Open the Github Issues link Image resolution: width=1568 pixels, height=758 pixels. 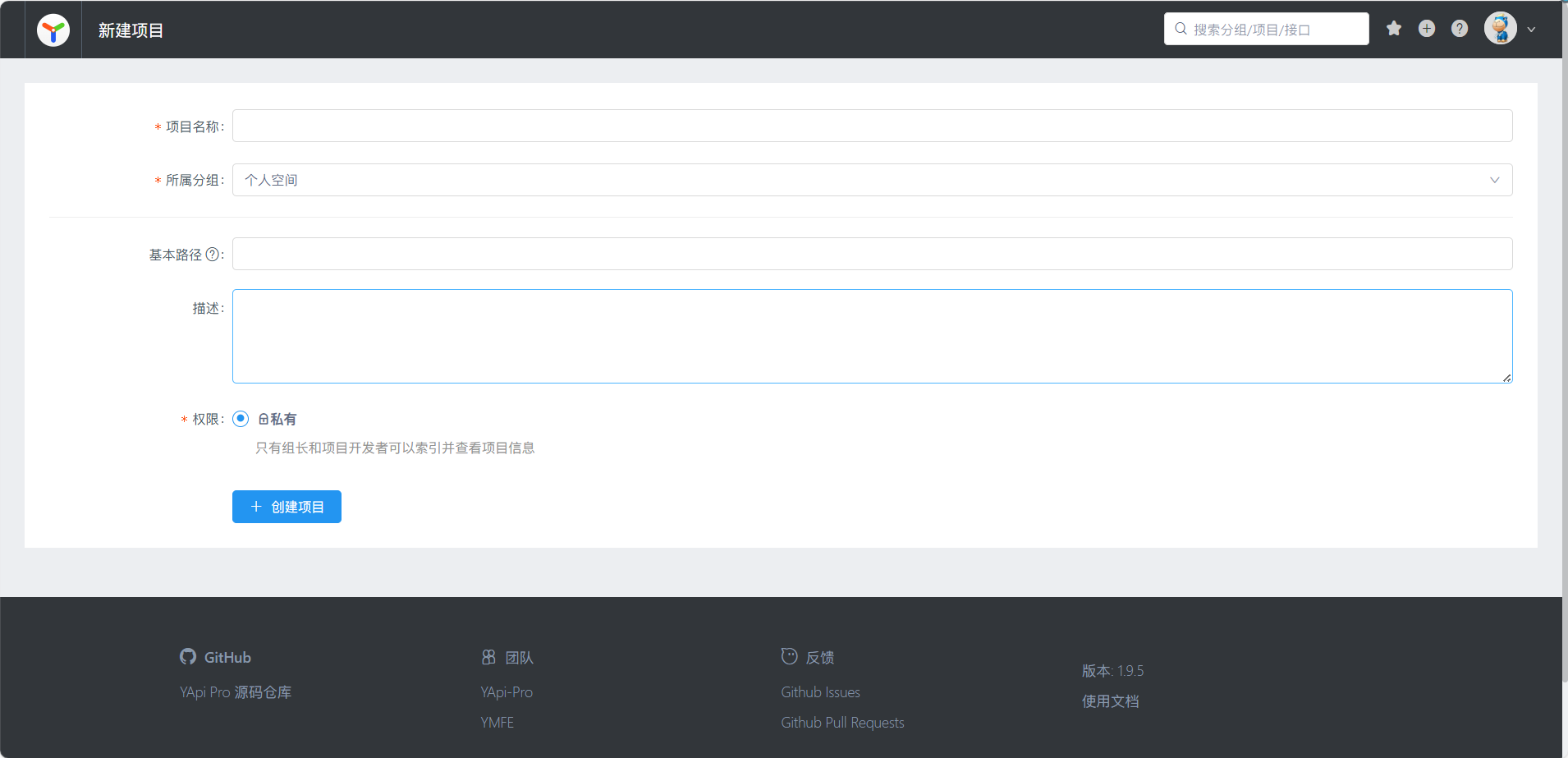tap(821, 692)
